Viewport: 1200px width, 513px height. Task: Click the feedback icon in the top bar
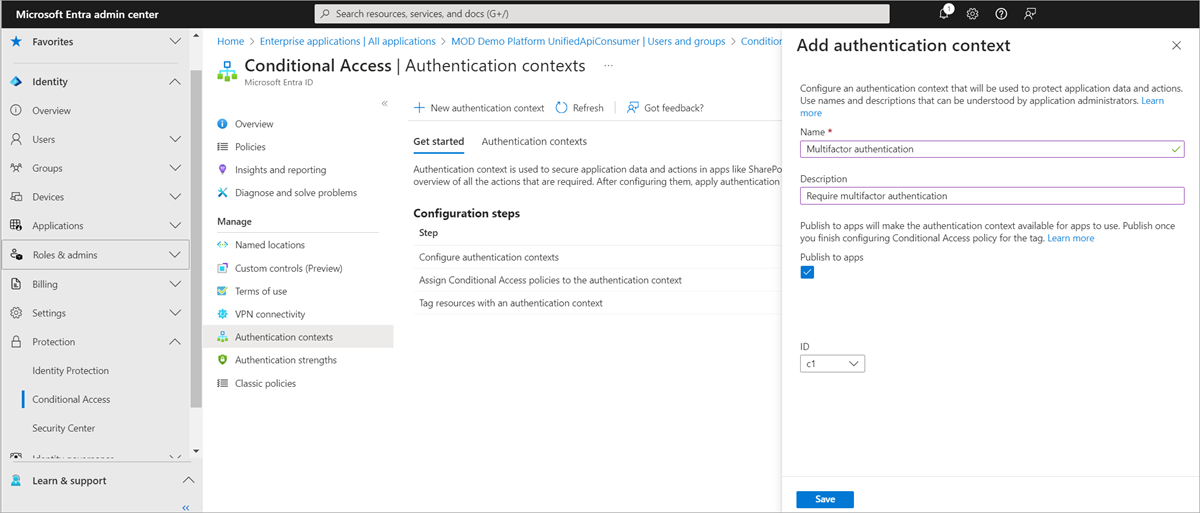point(1030,14)
